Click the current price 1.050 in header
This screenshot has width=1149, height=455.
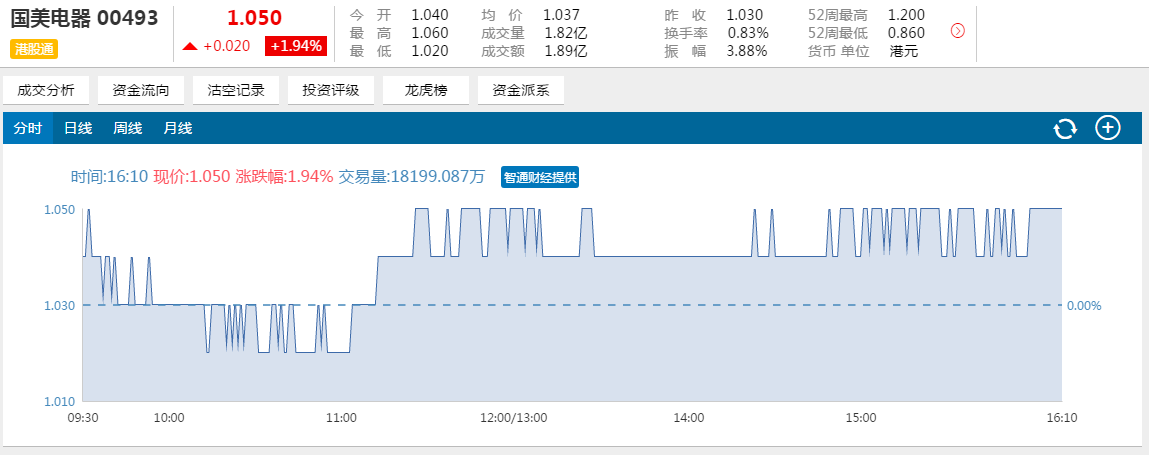(x=254, y=18)
